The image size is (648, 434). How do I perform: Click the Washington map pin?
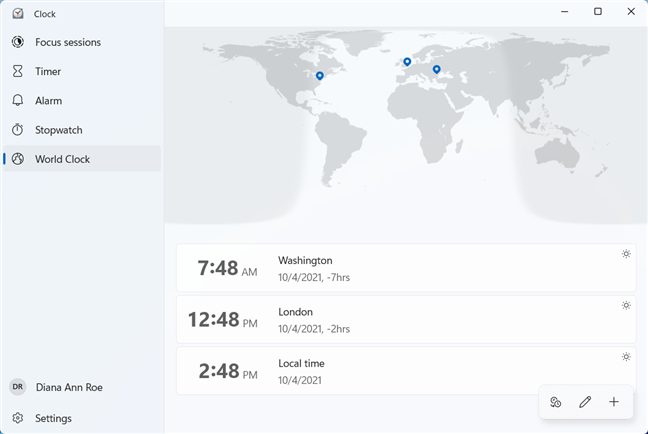[x=319, y=75]
